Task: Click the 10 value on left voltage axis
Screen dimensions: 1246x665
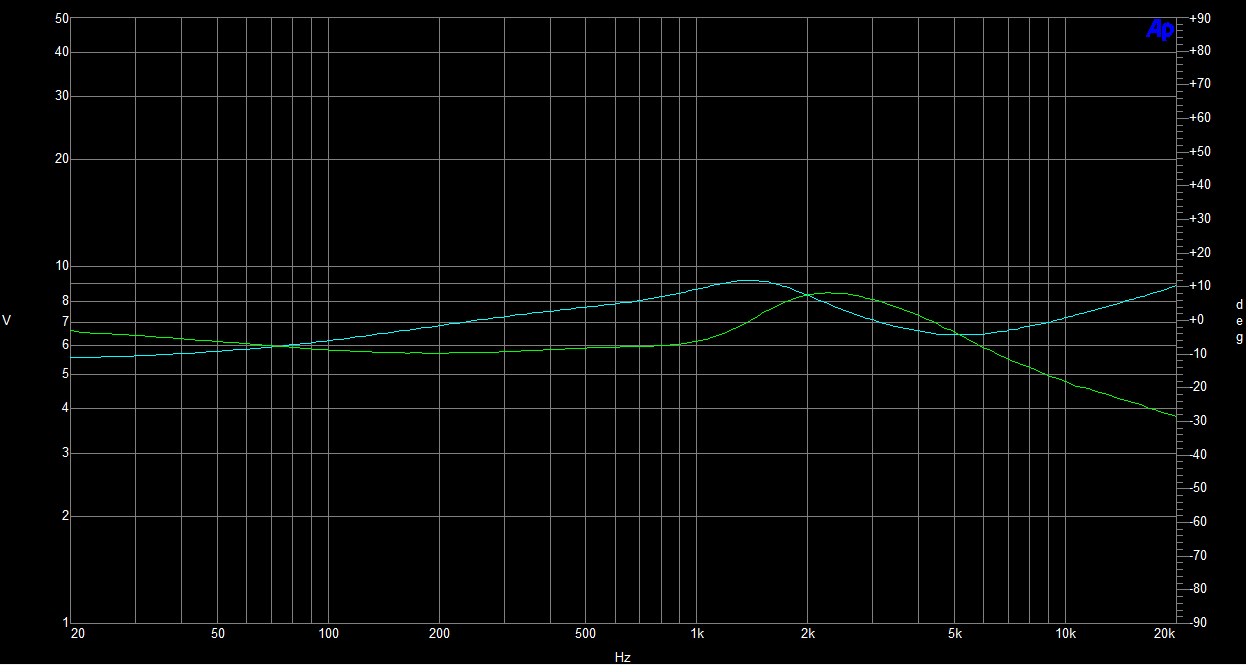Action: tap(62, 266)
